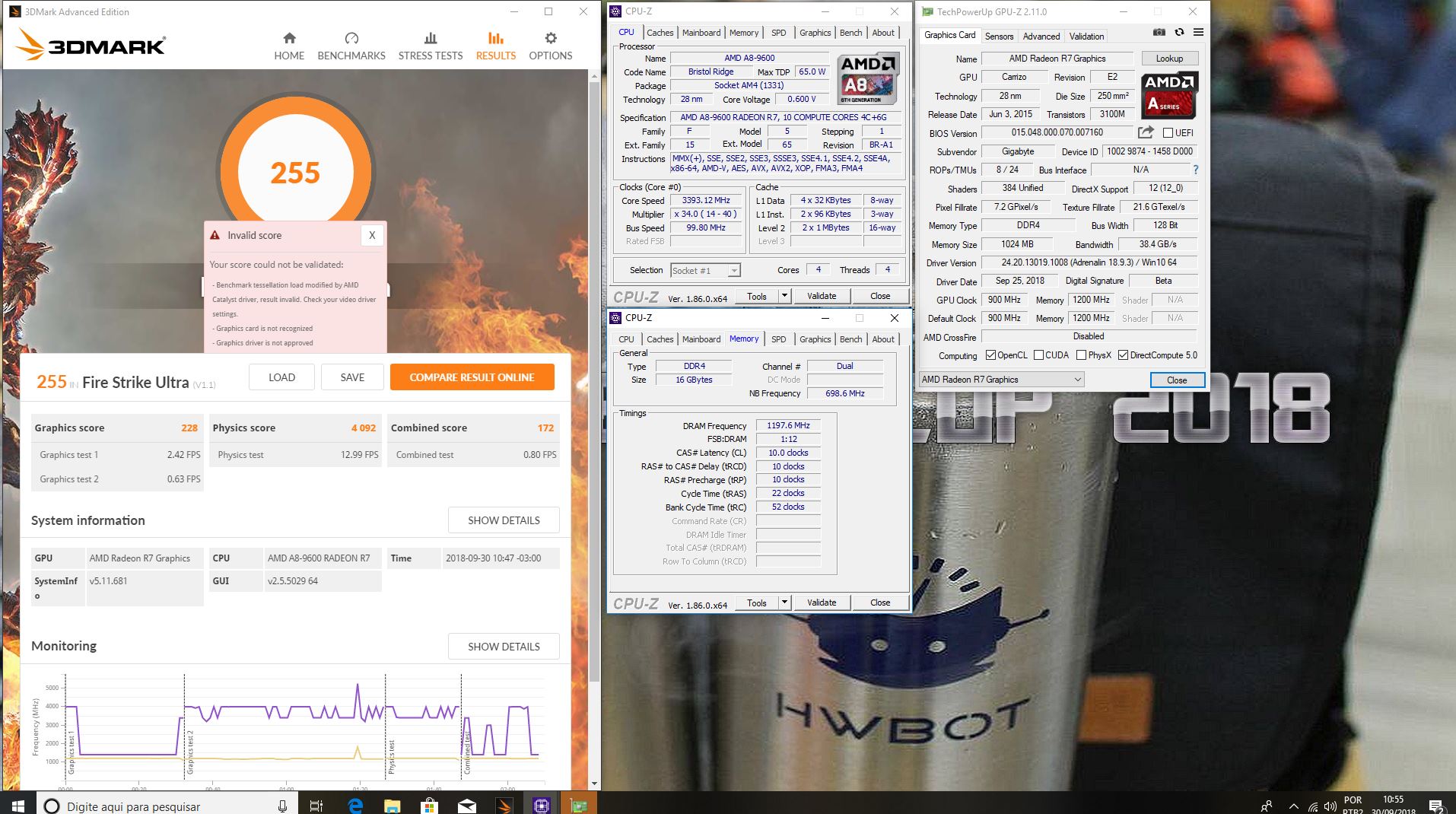Open Mainboard tab in top CPU-Z window
The height and width of the screenshot is (814, 1456).
coord(701,33)
